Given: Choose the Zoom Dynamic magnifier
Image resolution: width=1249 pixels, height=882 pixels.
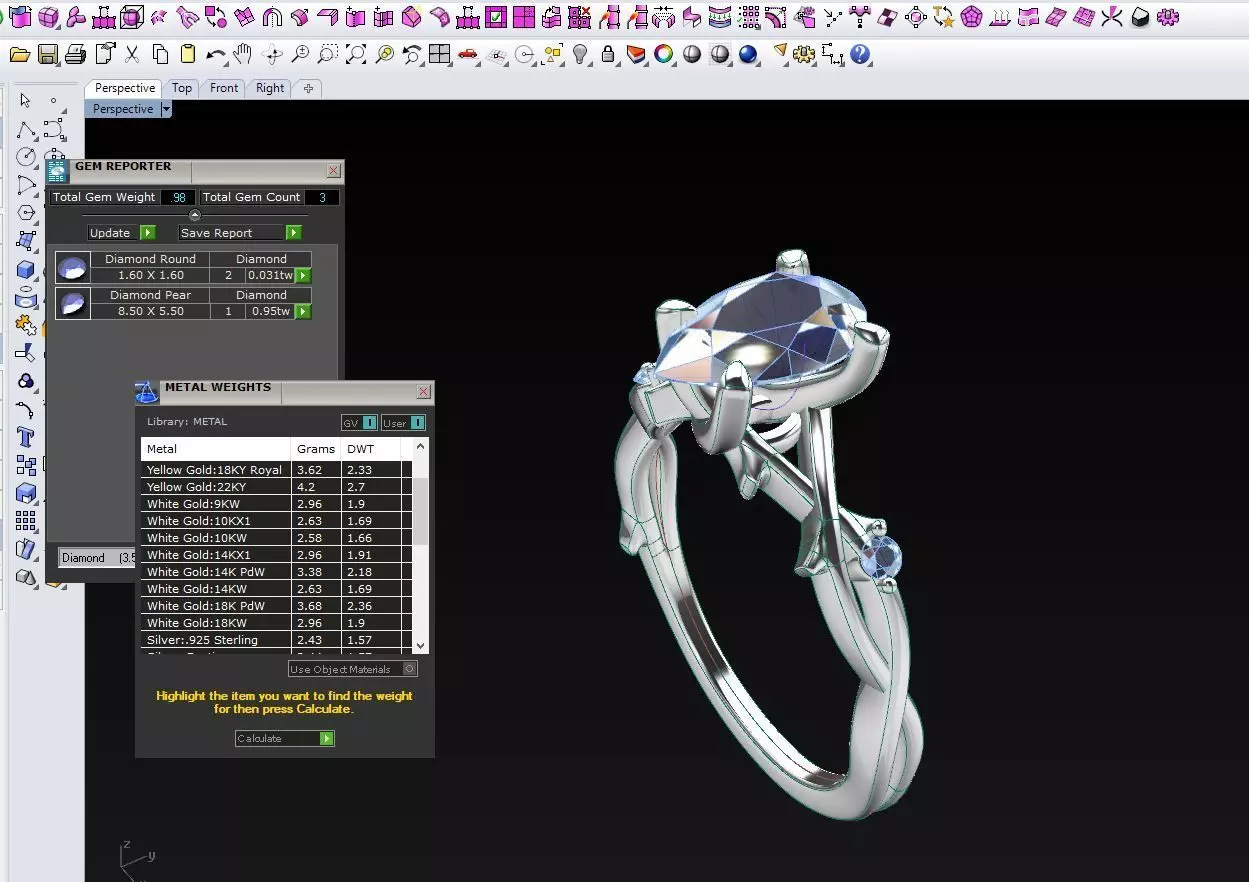Looking at the screenshot, I should tap(299, 55).
